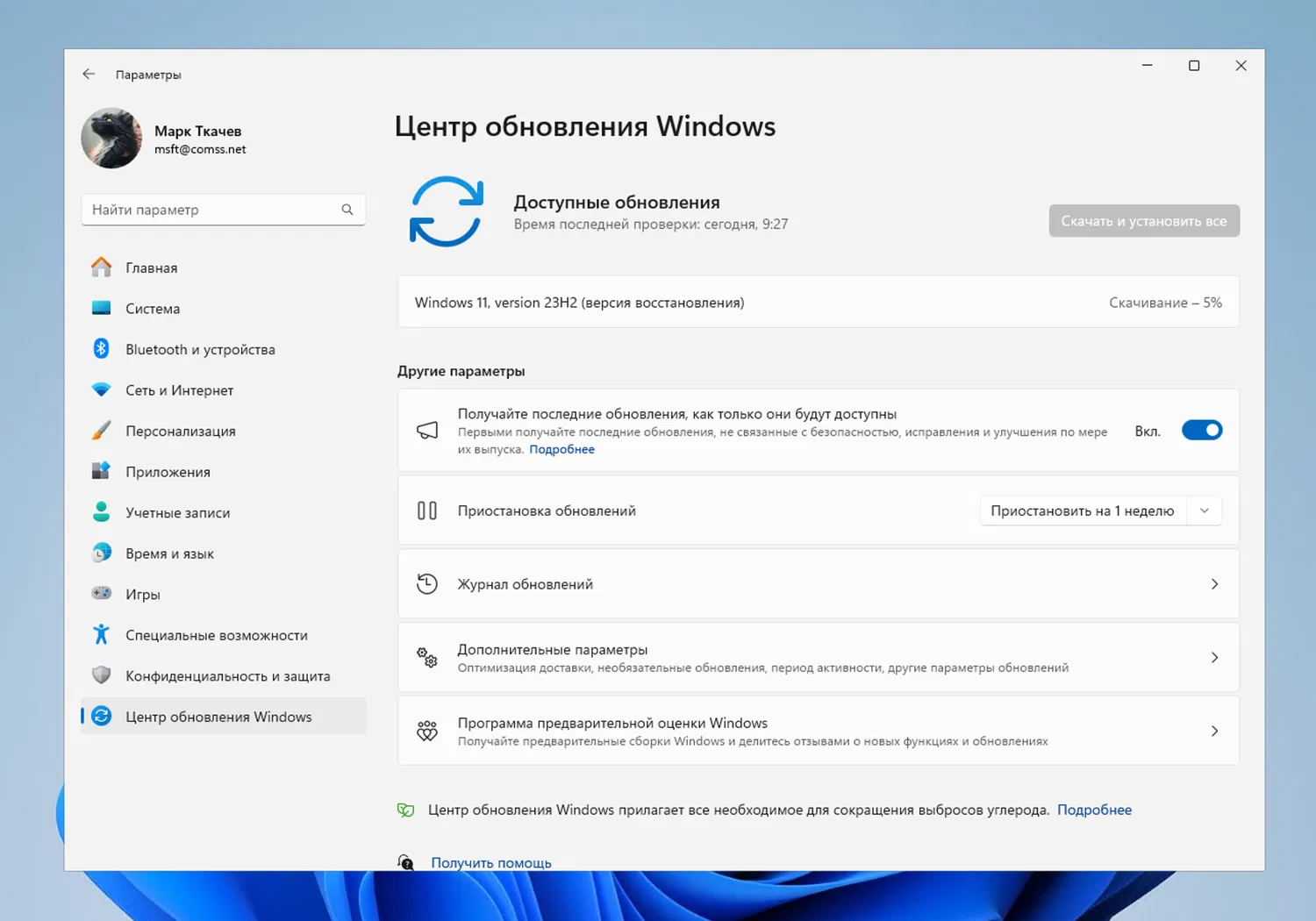Click the megaphone icon for latest updates
This screenshot has width=1316, height=921.
pyautogui.click(x=427, y=431)
